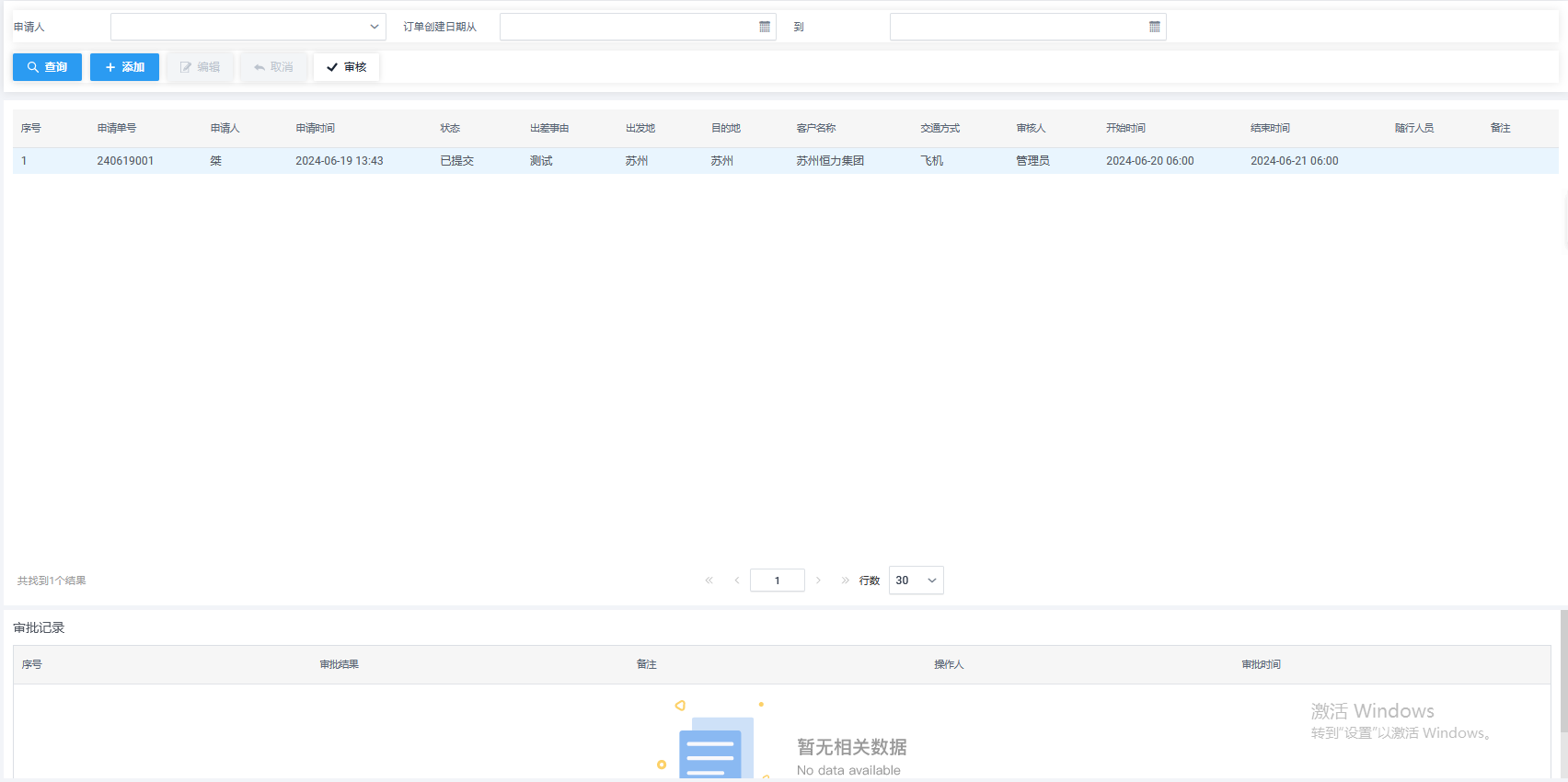
Task: Click the page number input box
Action: pos(778,581)
